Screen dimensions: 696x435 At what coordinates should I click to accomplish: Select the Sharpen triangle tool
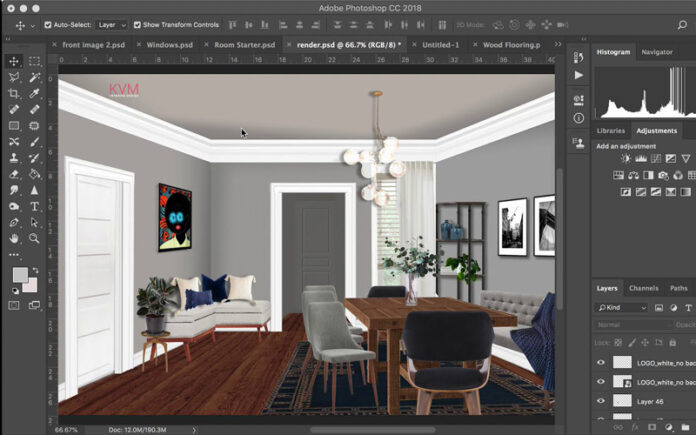click(34, 190)
